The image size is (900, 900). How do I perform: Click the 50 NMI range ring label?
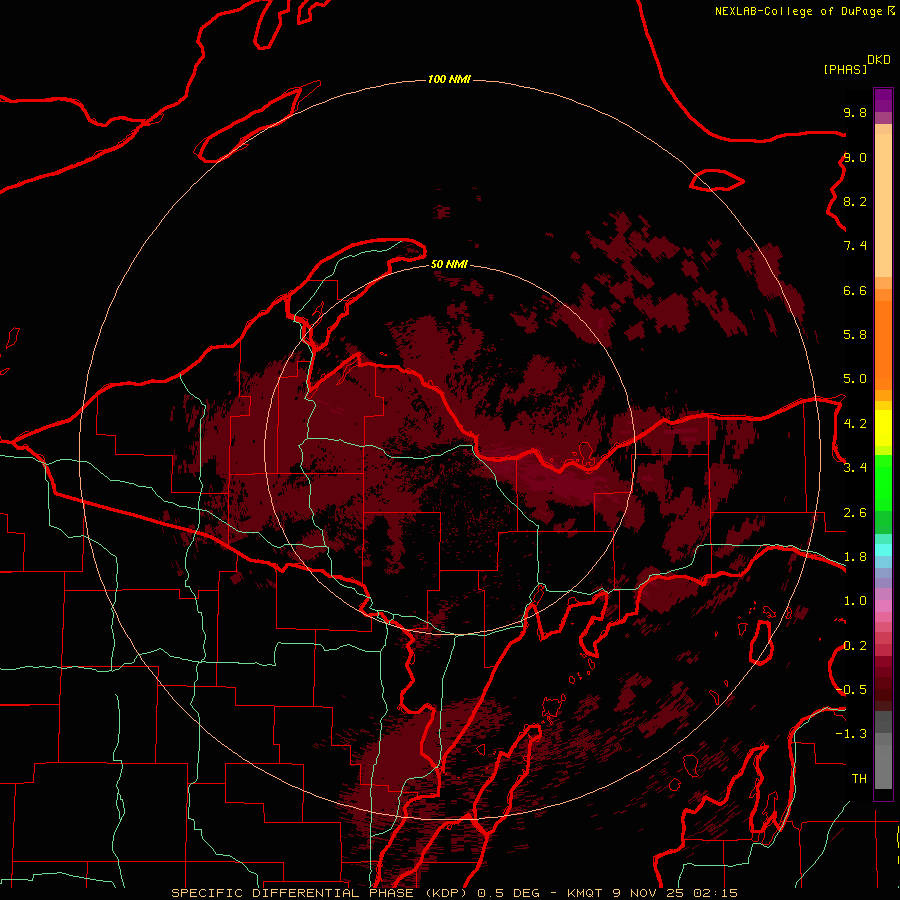click(x=449, y=264)
